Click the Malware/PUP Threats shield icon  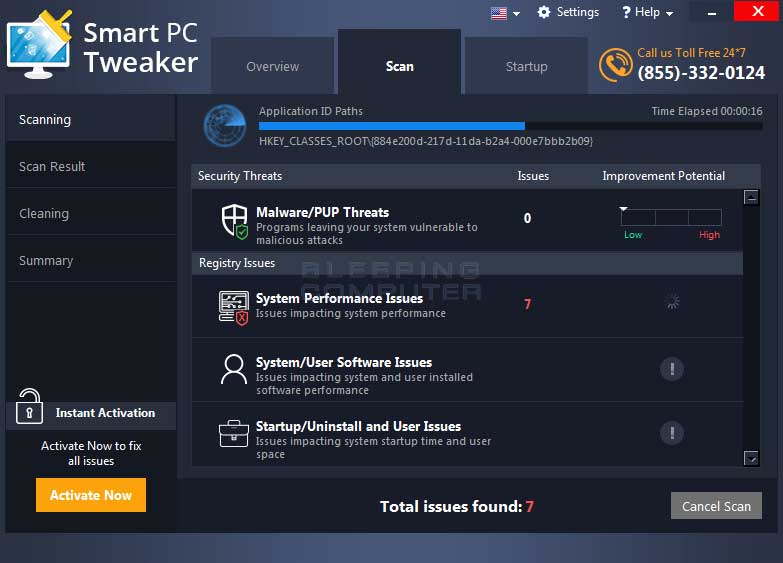234,221
